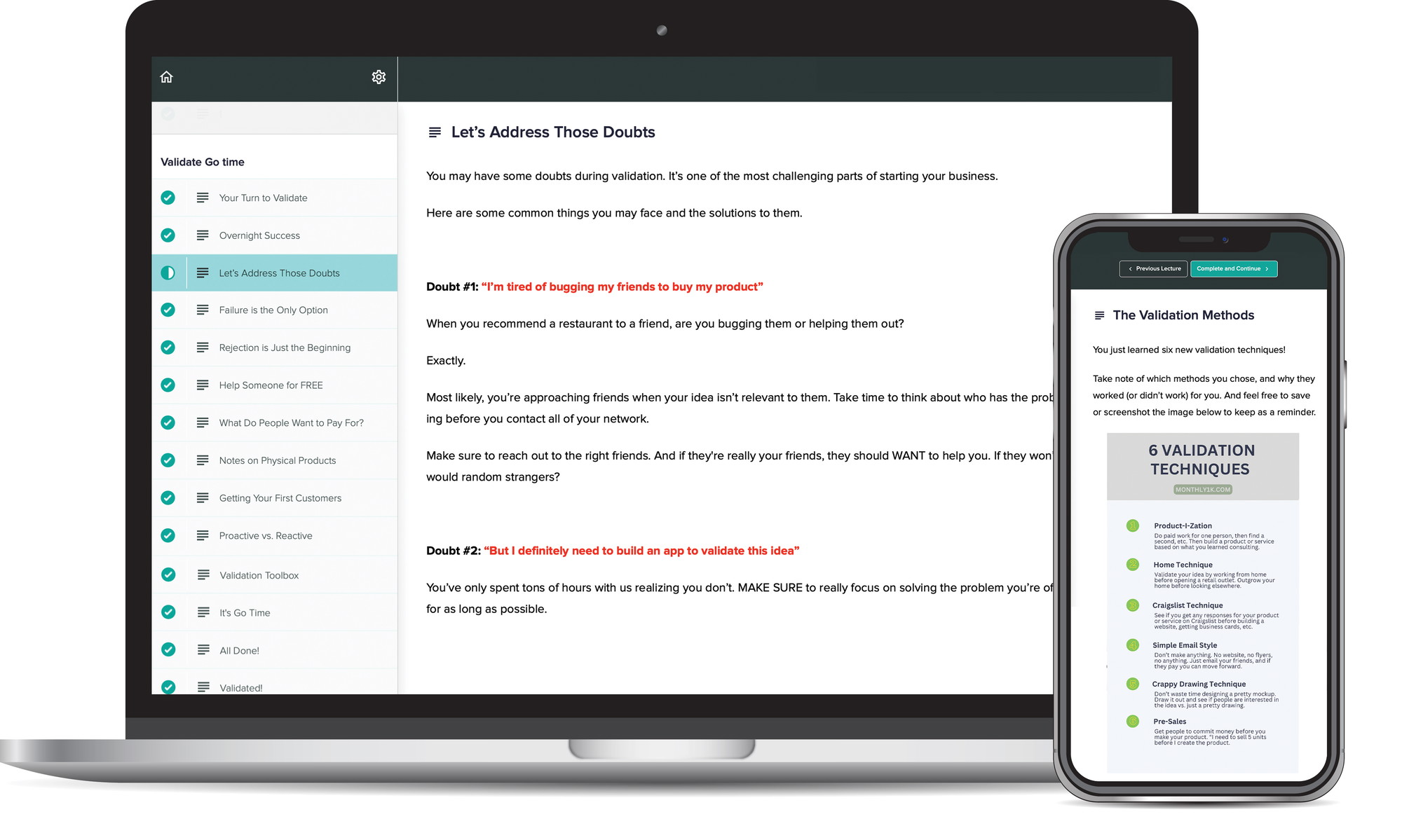Toggle checkmark for 'Your Turn to Validate'
Image resolution: width=1402 pixels, height=840 pixels.
pyautogui.click(x=169, y=197)
